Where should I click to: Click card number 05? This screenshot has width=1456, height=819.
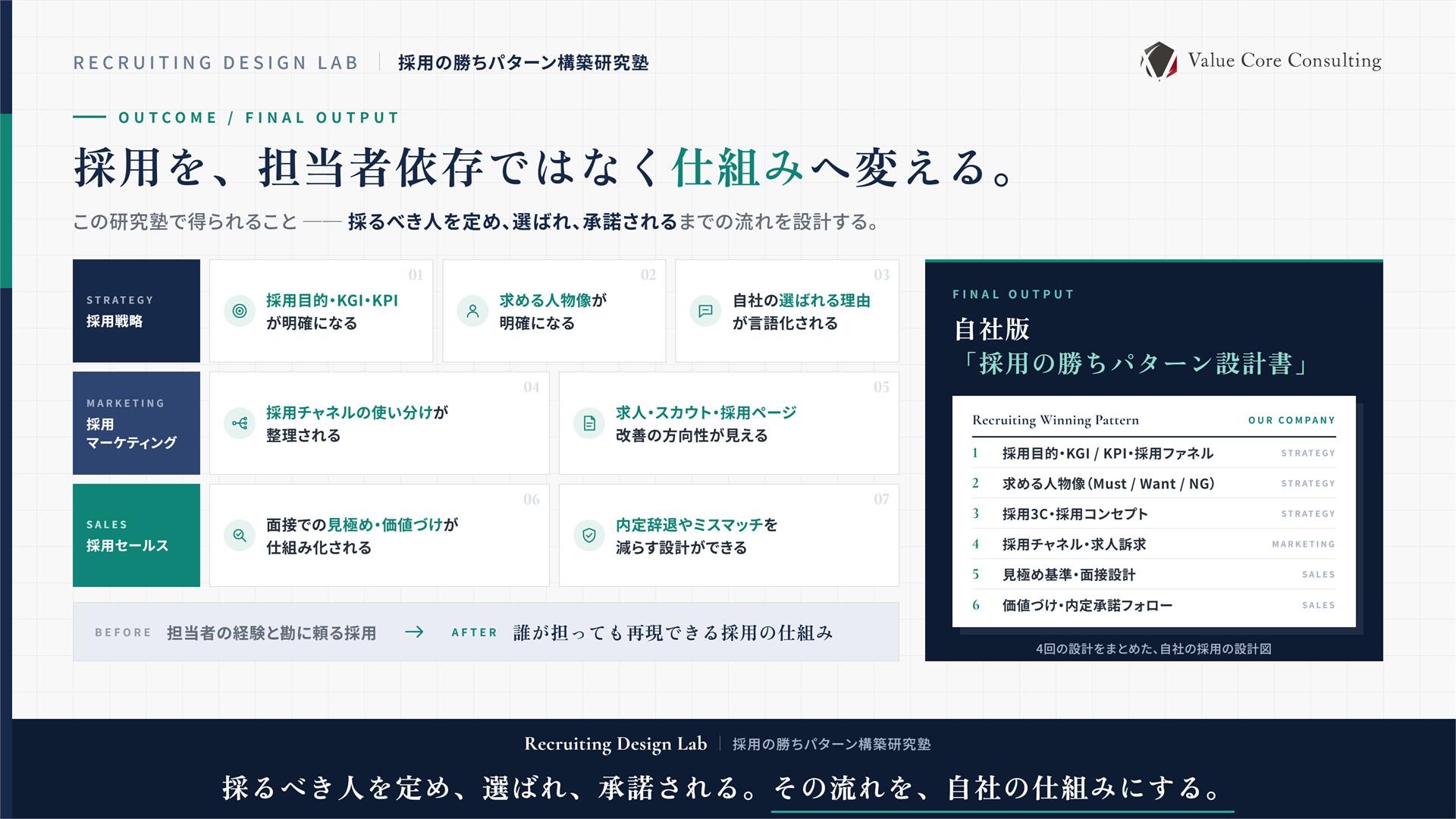881,387
